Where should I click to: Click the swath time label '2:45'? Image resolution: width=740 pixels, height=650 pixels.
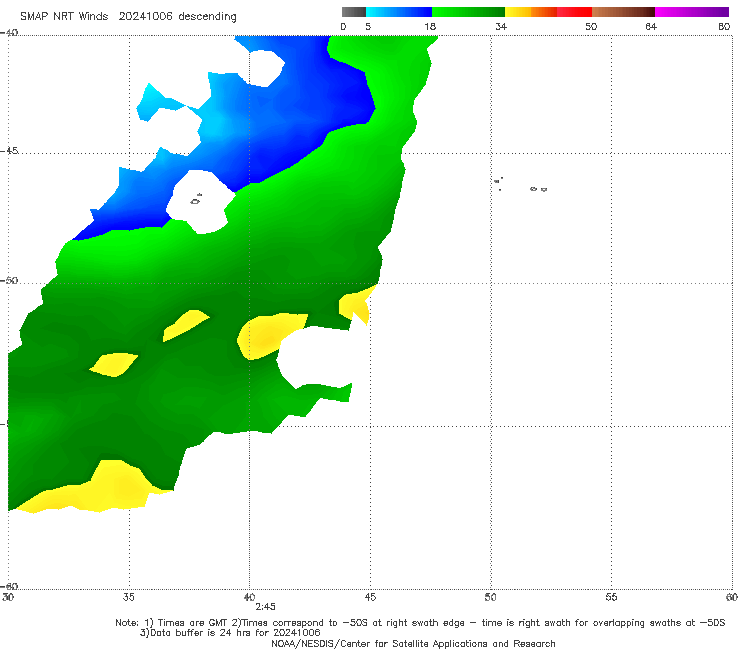(266, 607)
